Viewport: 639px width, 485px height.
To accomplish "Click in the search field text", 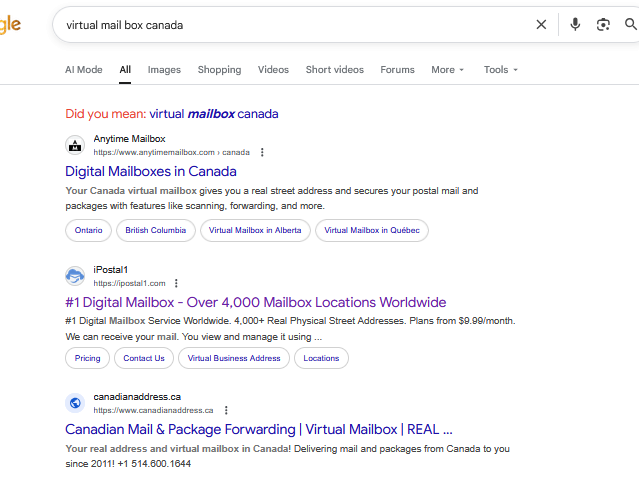I will pos(125,25).
